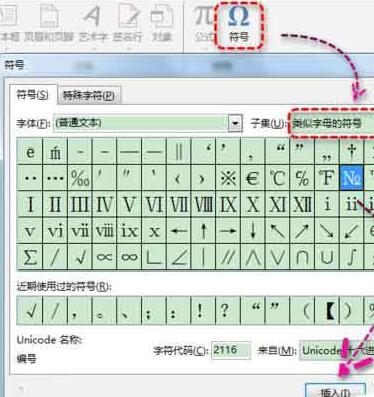Select Roman numeral Ⅷ in the grid

(203, 204)
